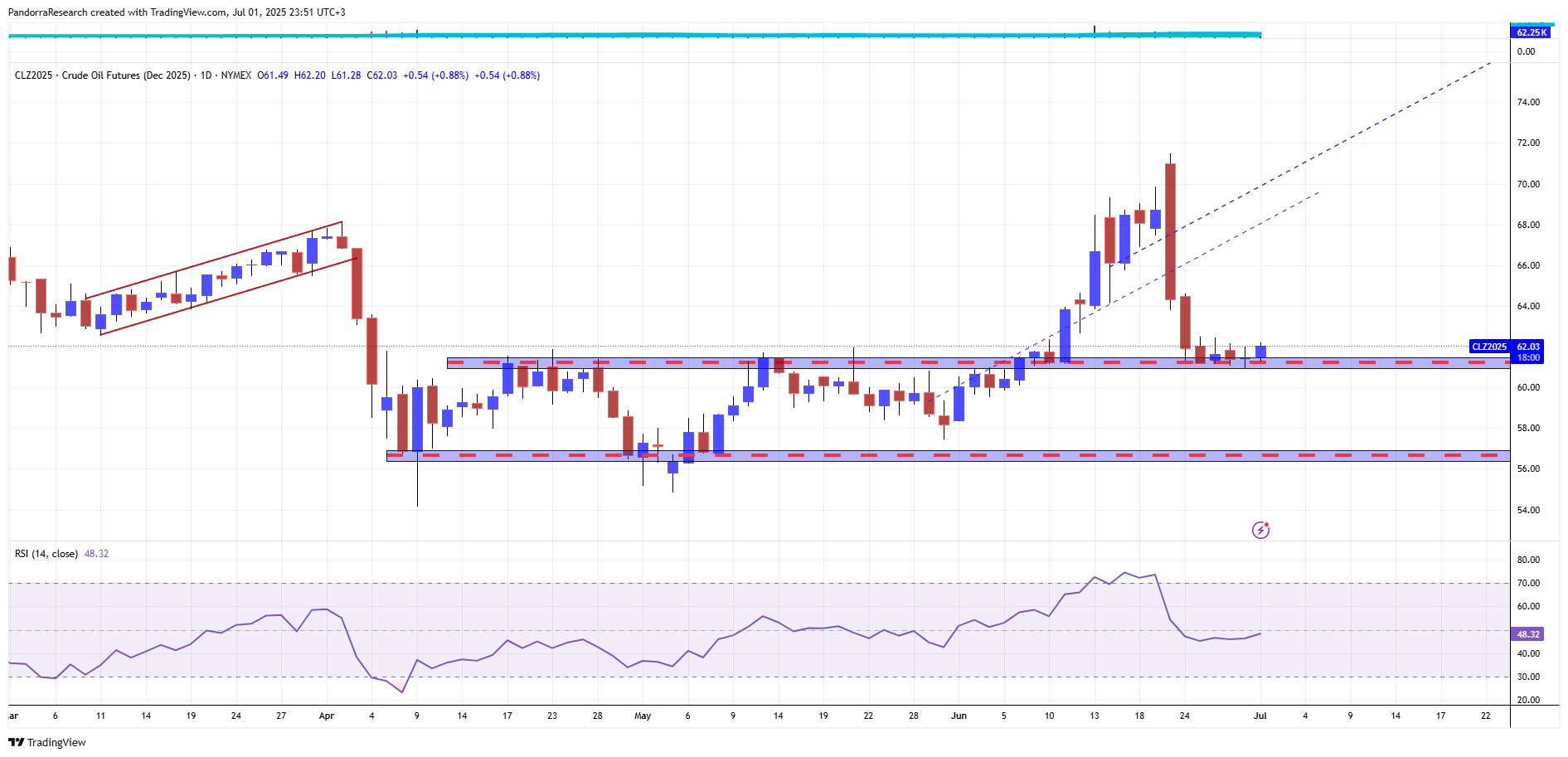Screen dimensions: 1568x757
Task: Click the May label on time axis
Action: coord(643,716)
